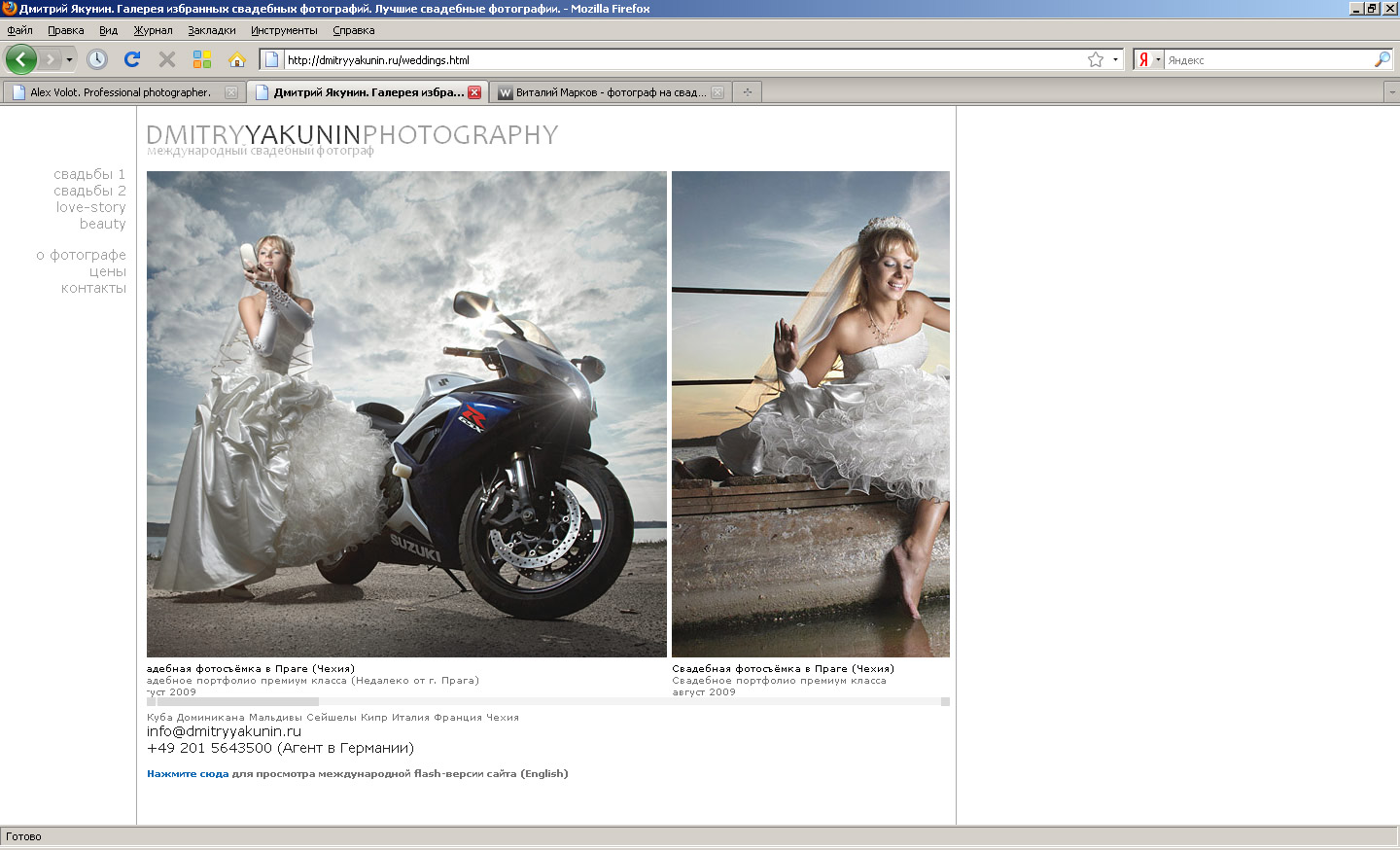Open the new tab button
Screen dimensions: 1400x850
pos(748,92)
